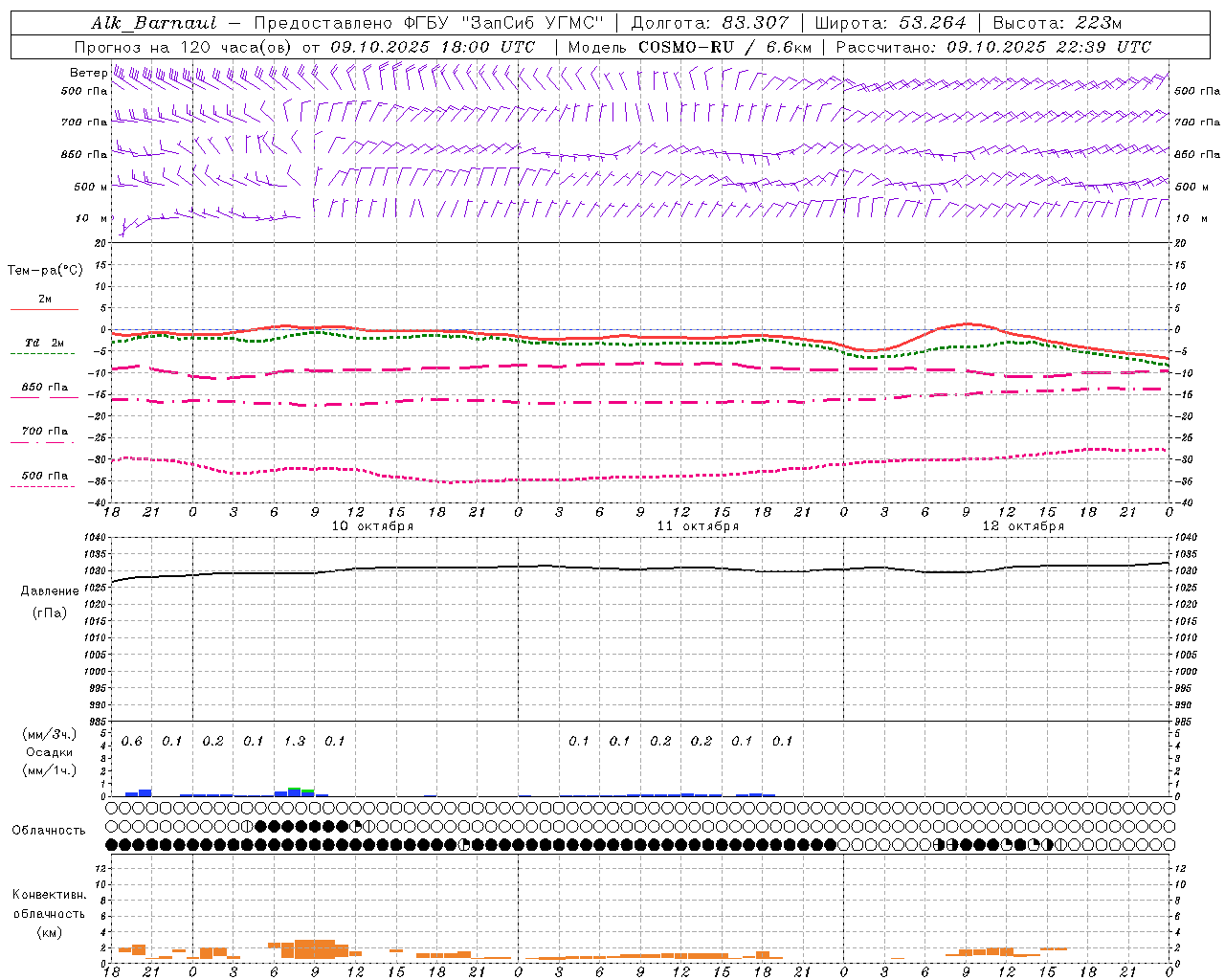This screenshot has width=1225, height=980.
Task: Click the model label COSMO-RU / 6.6км
Action: (724, 47)
